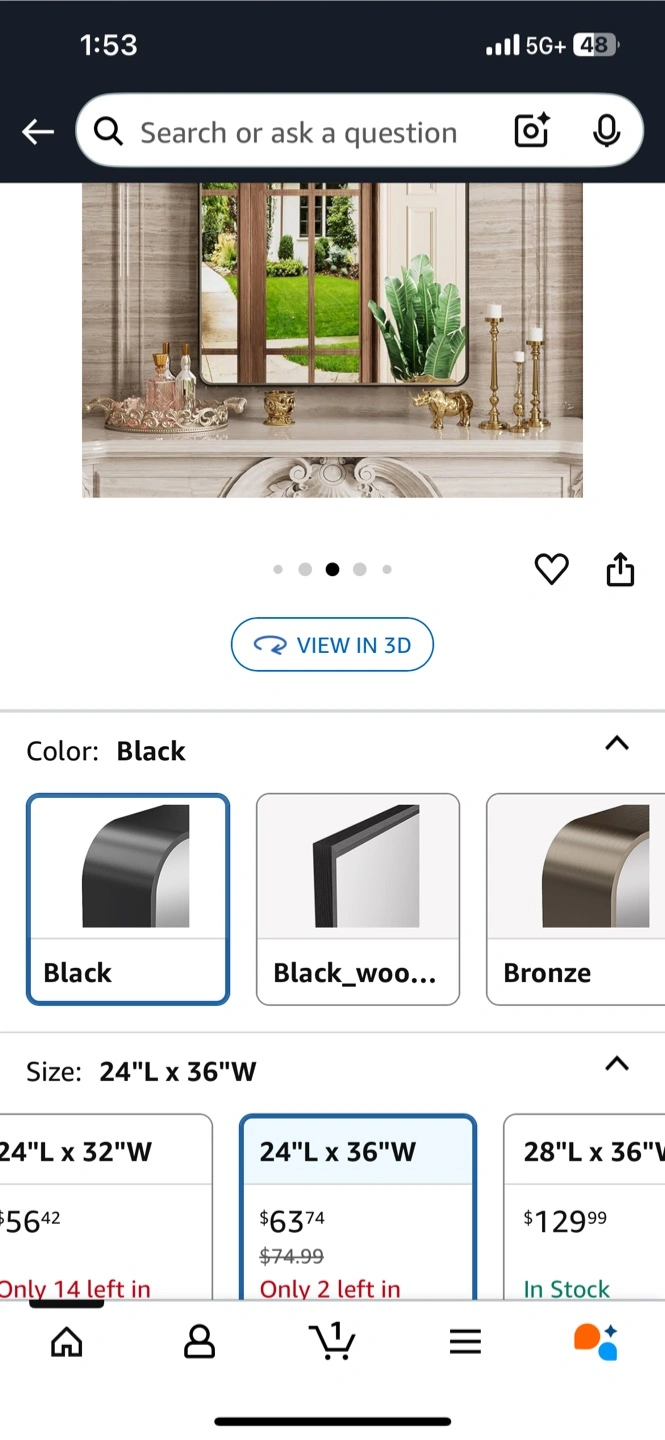Viewport: 665px width, 1440px height.
Task: Tap the VIEW IN 3D button
Action: [332, 645]
